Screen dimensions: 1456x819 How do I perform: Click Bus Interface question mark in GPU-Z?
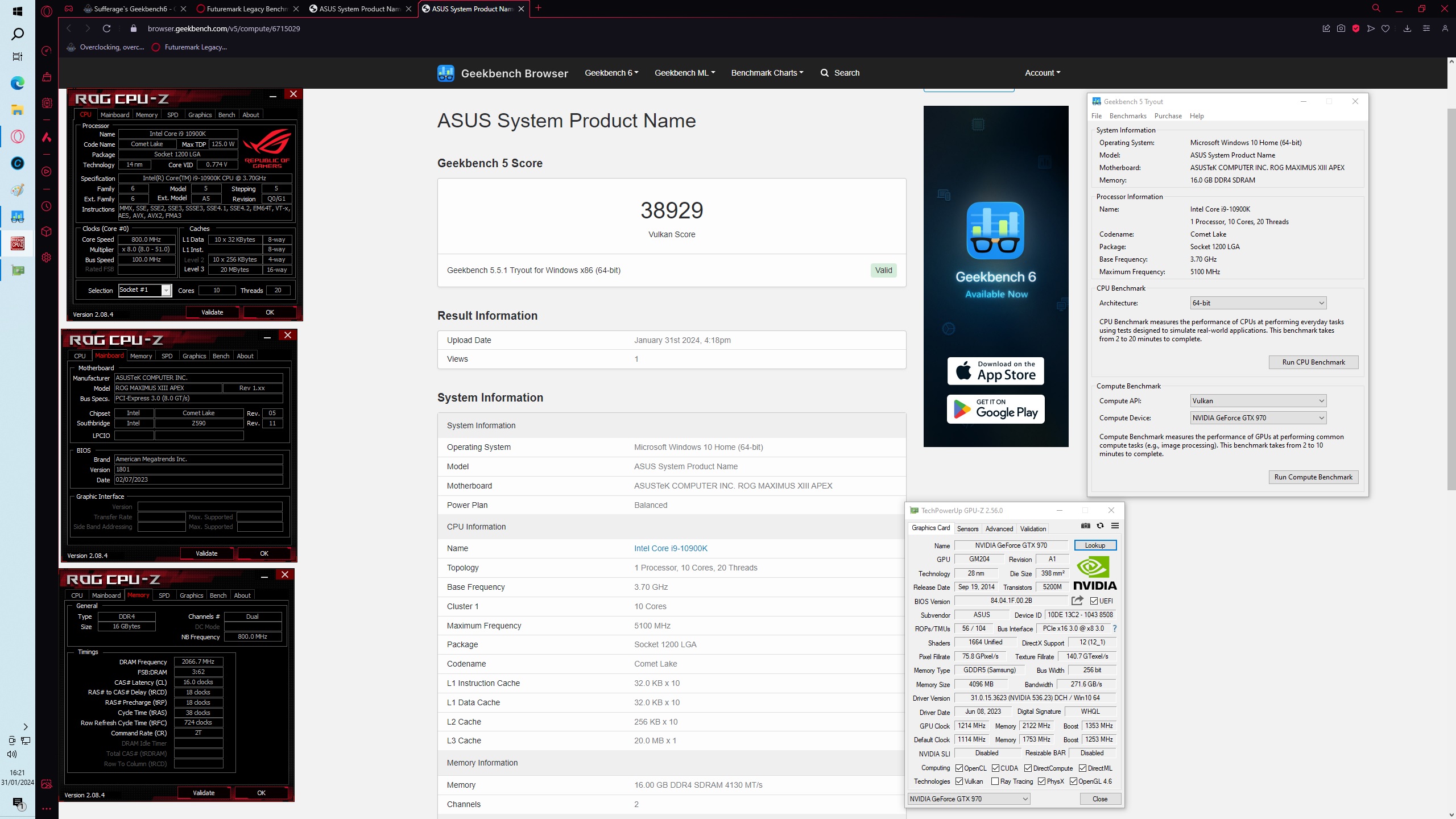(1115, 628)
